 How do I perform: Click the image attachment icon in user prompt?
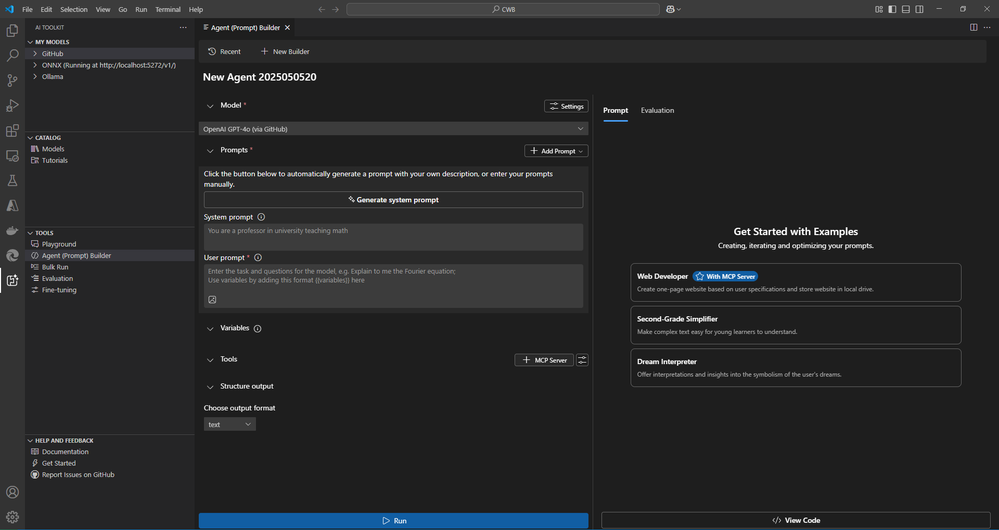click(212, 299)
